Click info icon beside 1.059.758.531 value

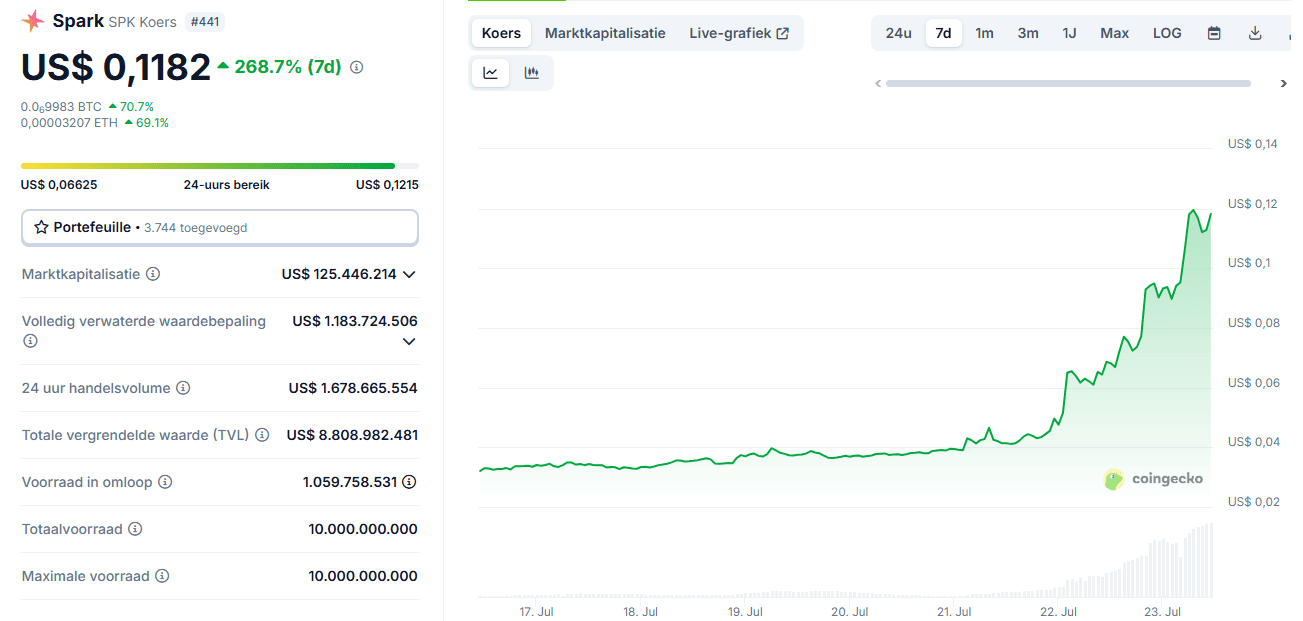point(409,482)
